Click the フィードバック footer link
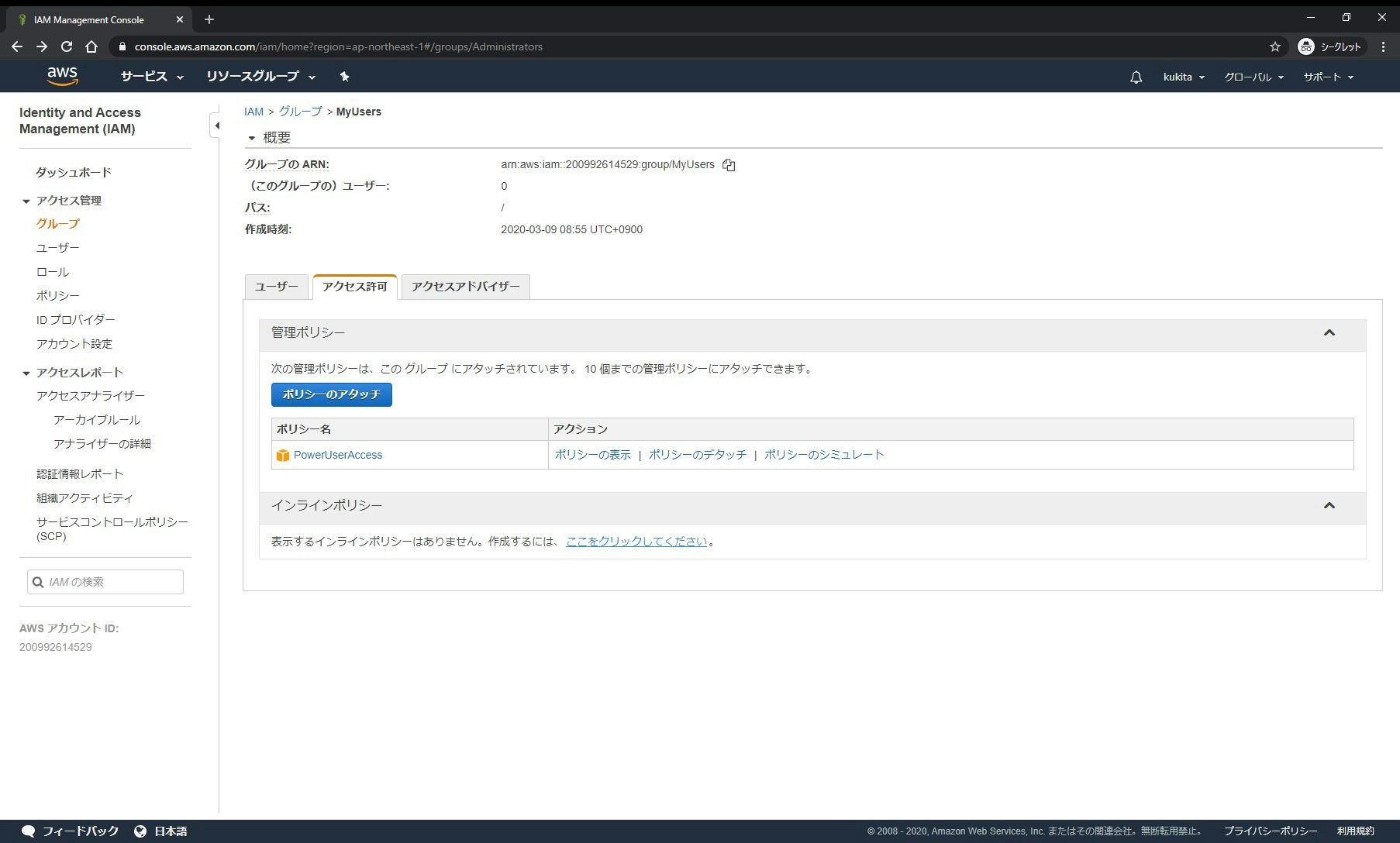Viewport: 1400px width, 843px height. 80,831
